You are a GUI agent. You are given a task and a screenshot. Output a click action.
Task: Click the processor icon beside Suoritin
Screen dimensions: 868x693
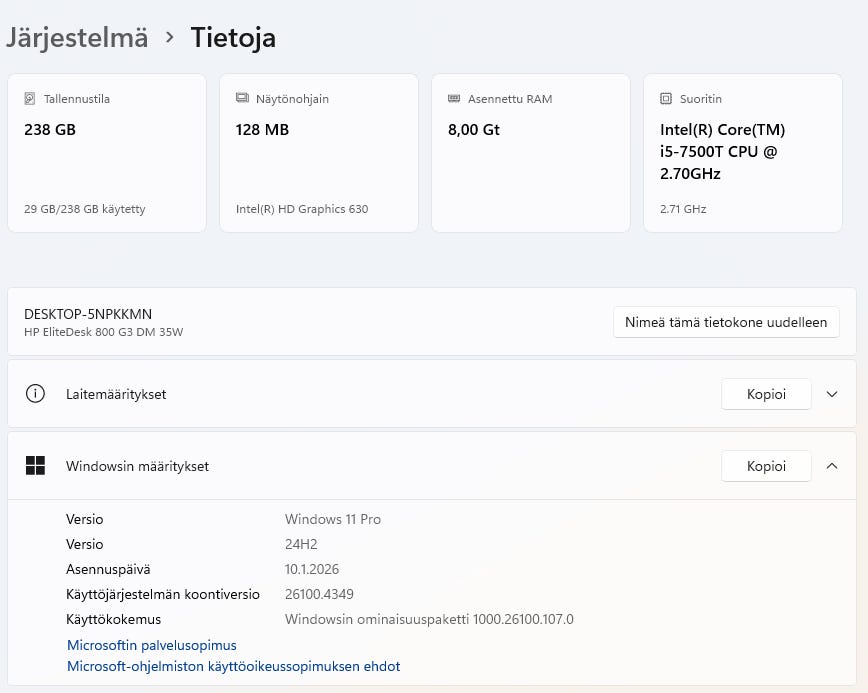coord(666,99)
